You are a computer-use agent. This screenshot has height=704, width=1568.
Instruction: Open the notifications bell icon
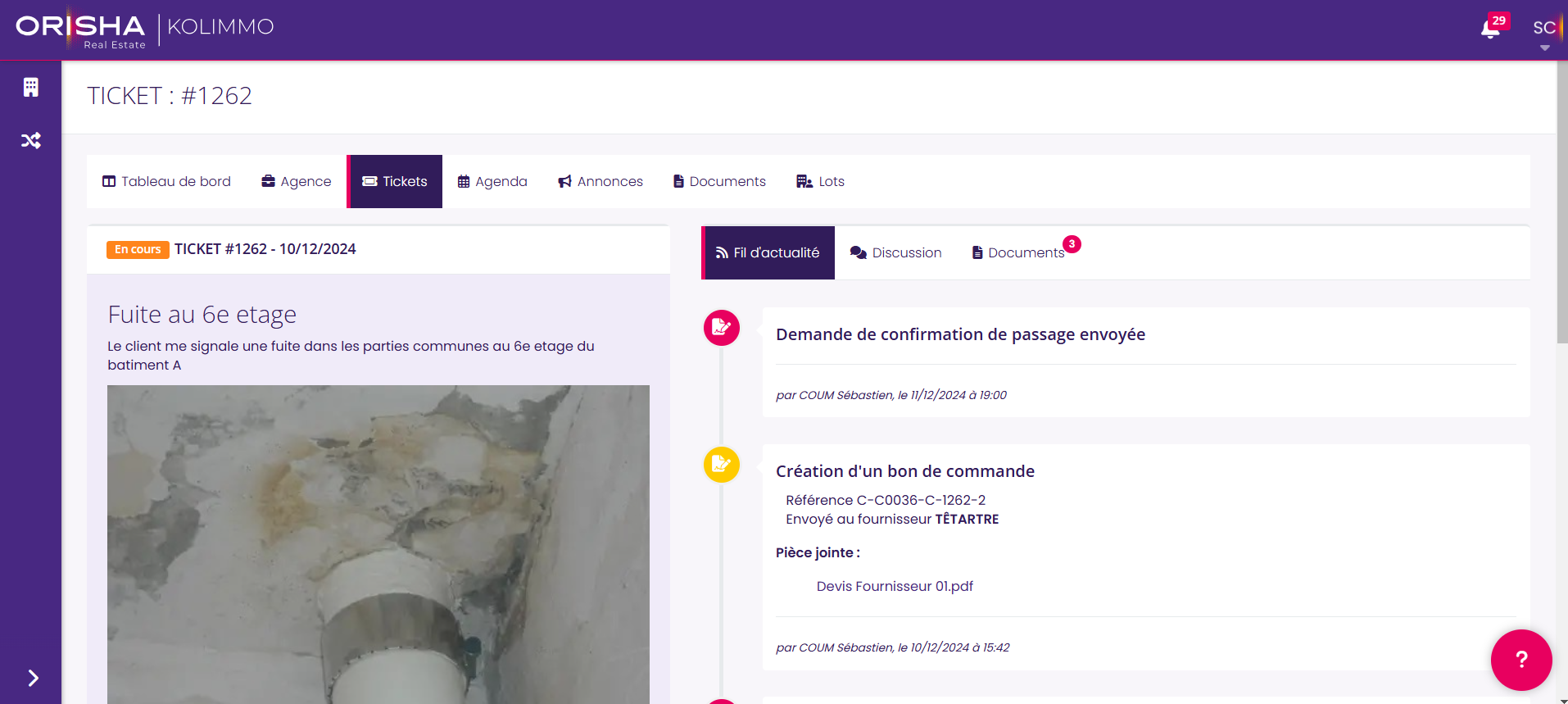pos(1490,30)
